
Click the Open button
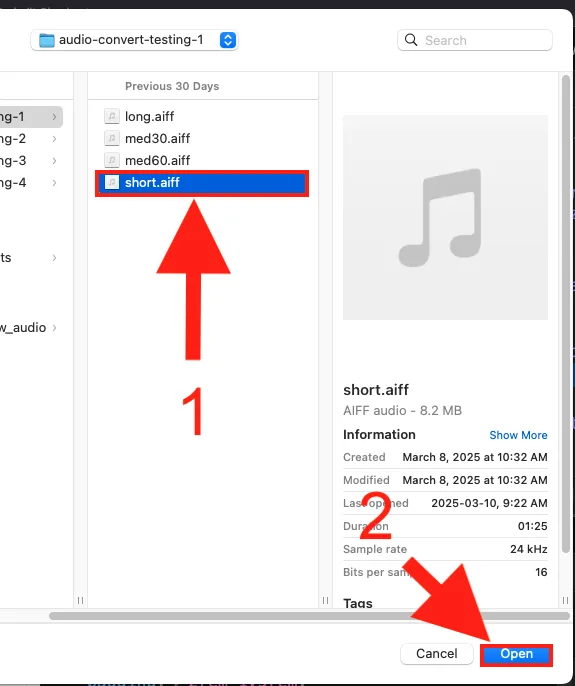point(516,654)
